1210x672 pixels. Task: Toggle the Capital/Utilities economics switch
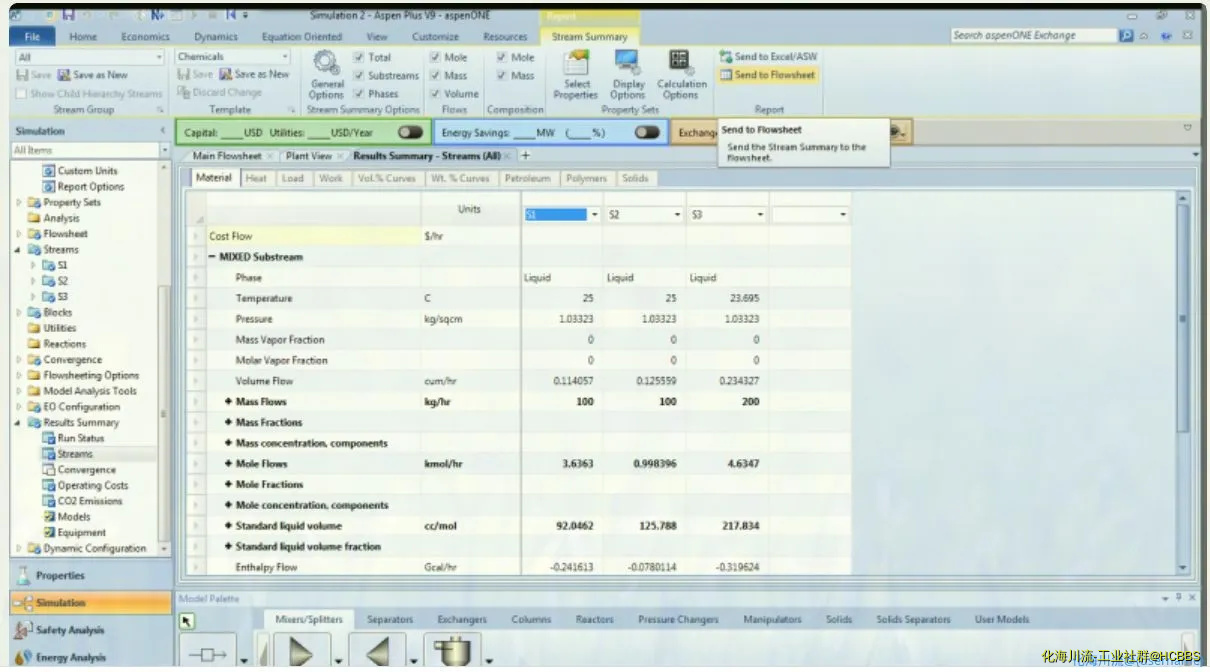(x=410, y=132)
